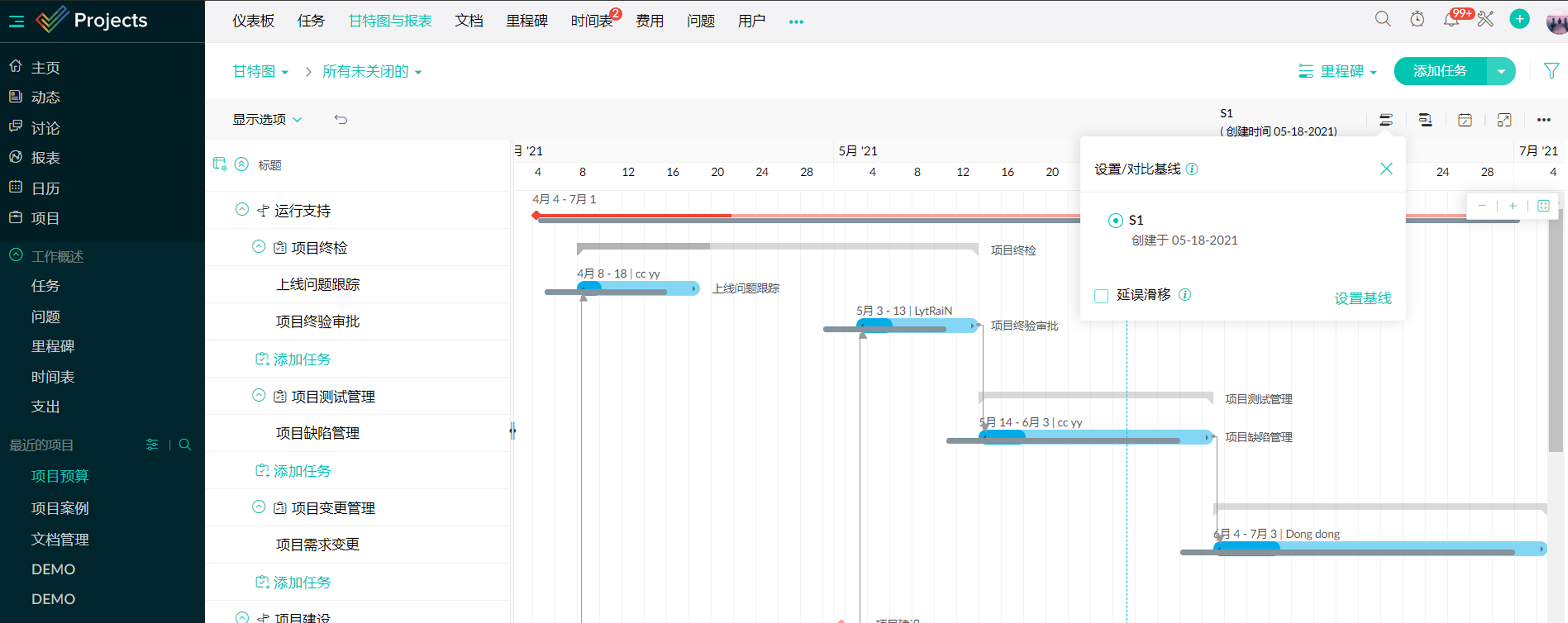Open the timer clock icon

click(1417, 19)
